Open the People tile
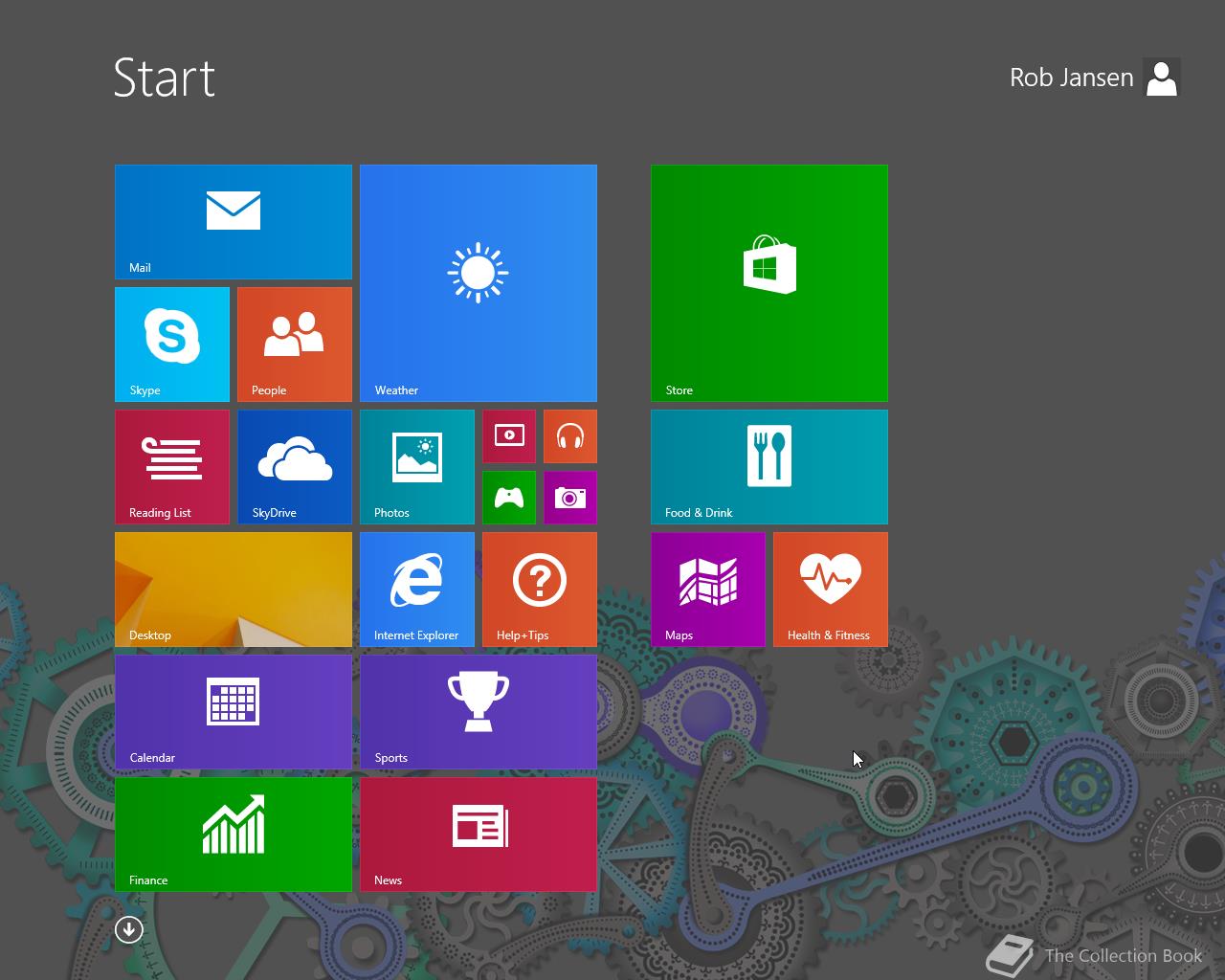Viewport: 1225px width, 980px height. pos(295,345)
